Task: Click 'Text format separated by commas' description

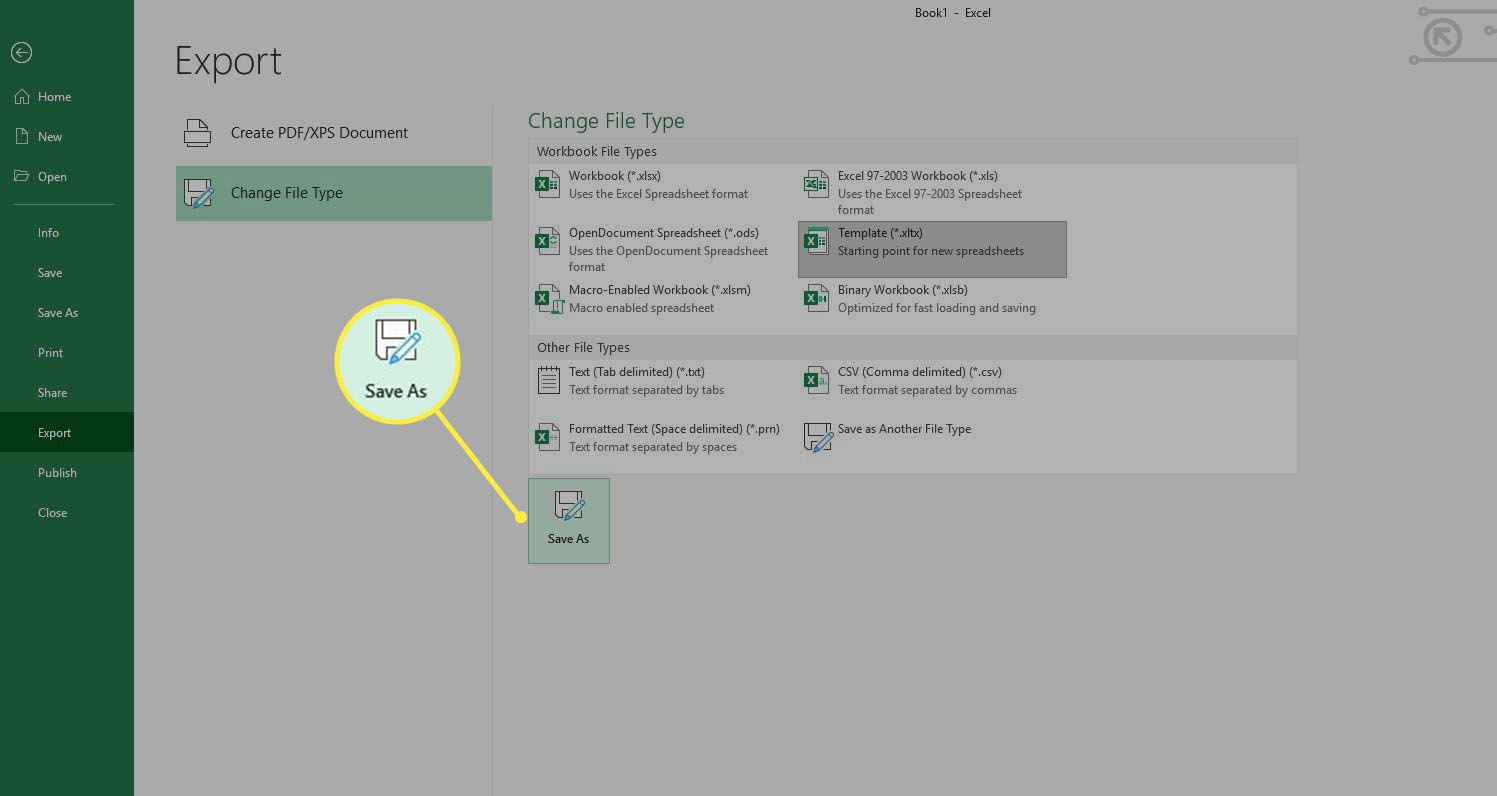Action: tap(927, 390)
